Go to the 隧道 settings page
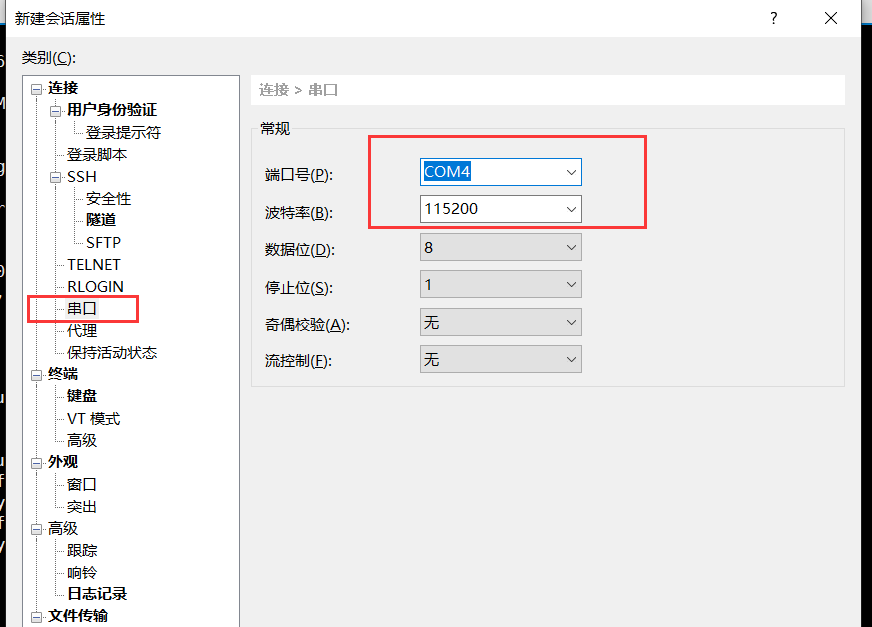872x627 pixels. click(101, 220)
